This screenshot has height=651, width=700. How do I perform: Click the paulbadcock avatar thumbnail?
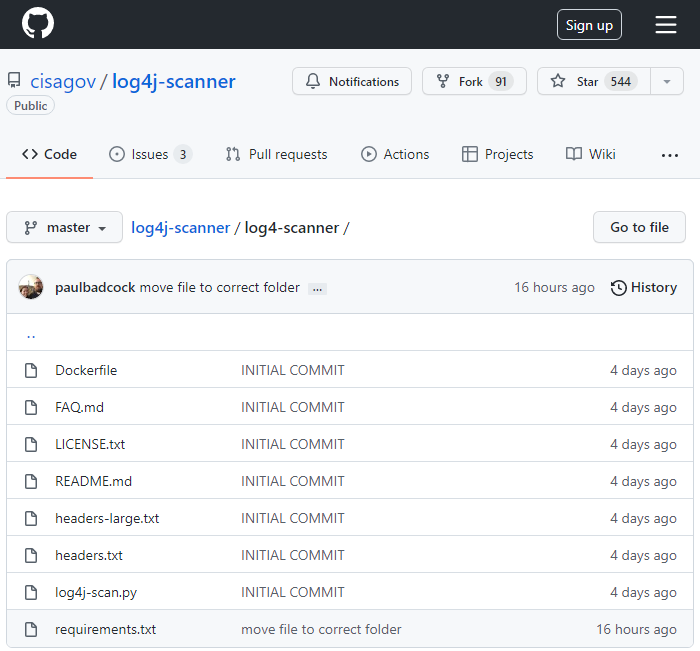click(x=31, y=287)
